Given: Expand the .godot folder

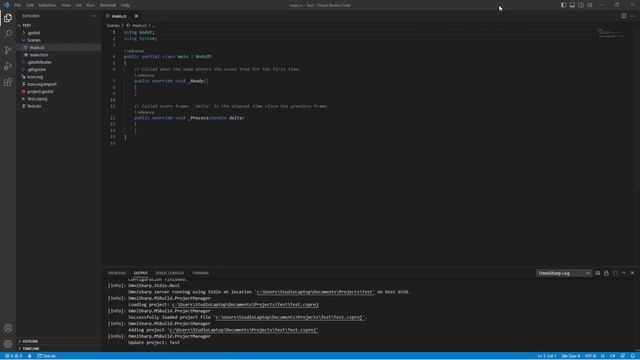Looking at the screenshot, I should 58,33.
